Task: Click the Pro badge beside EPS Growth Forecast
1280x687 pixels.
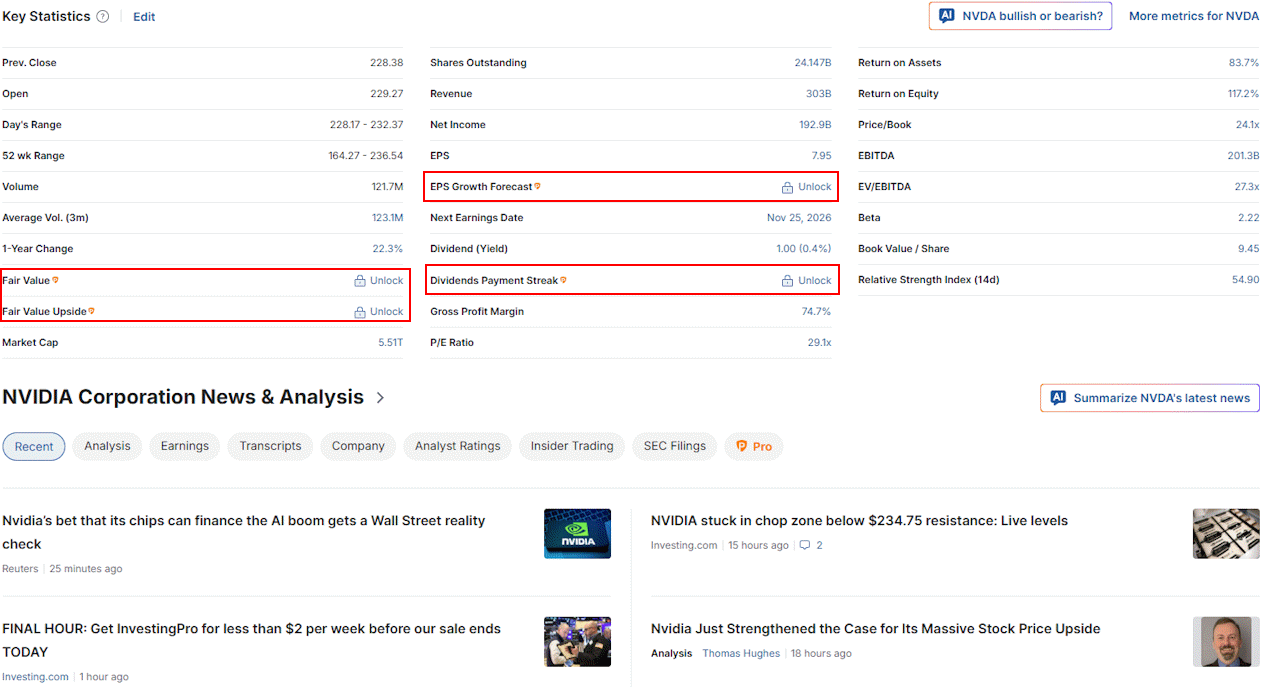Action: [537, 186]
